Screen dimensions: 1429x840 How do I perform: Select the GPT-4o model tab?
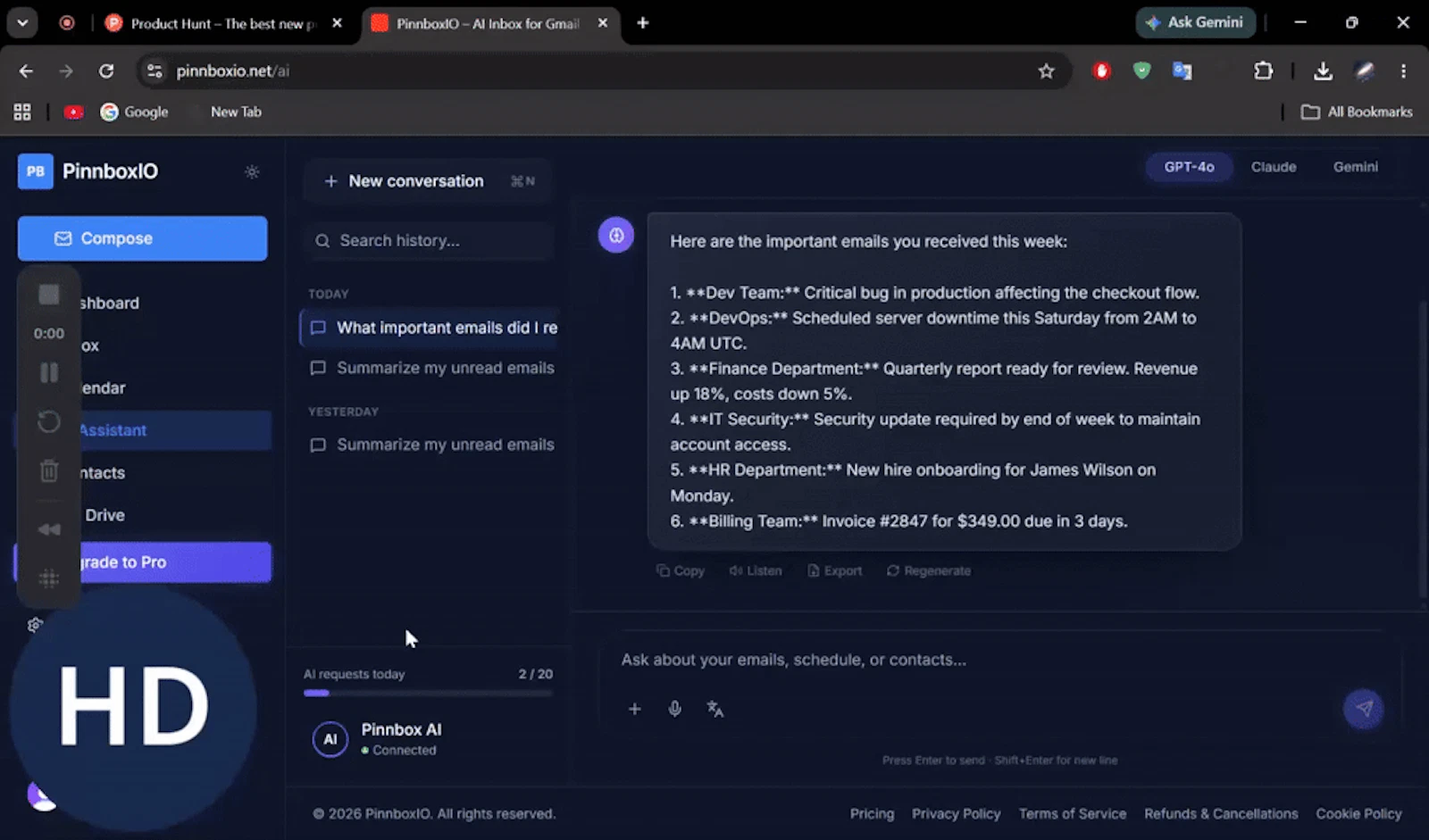pos(1189,167)
